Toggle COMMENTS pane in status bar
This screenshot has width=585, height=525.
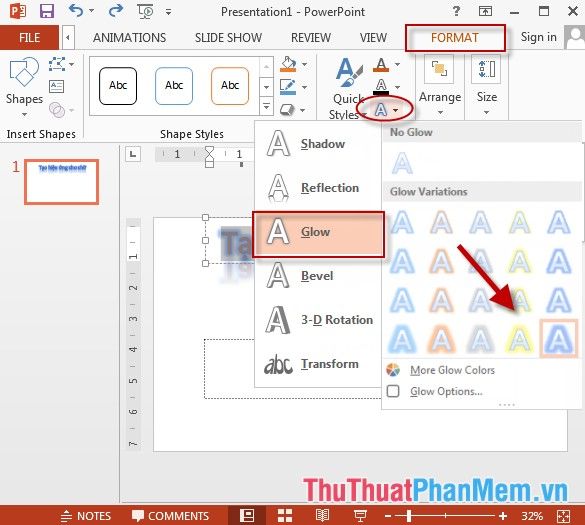tap(170, 516)
